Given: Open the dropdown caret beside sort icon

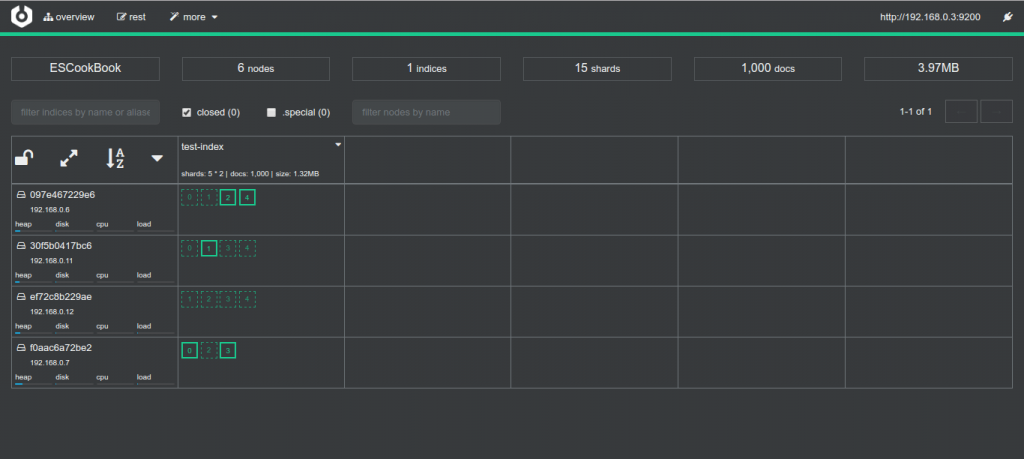Looking at the screenshot, I should pos(157,158).
